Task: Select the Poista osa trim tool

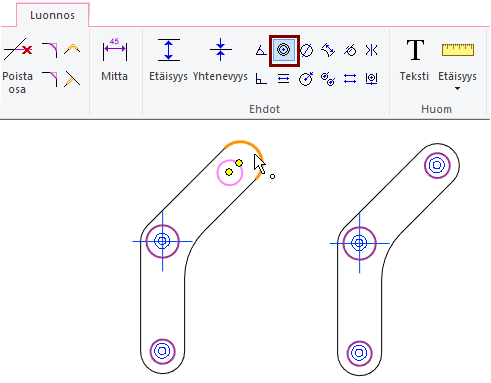Action: [18, 66]
